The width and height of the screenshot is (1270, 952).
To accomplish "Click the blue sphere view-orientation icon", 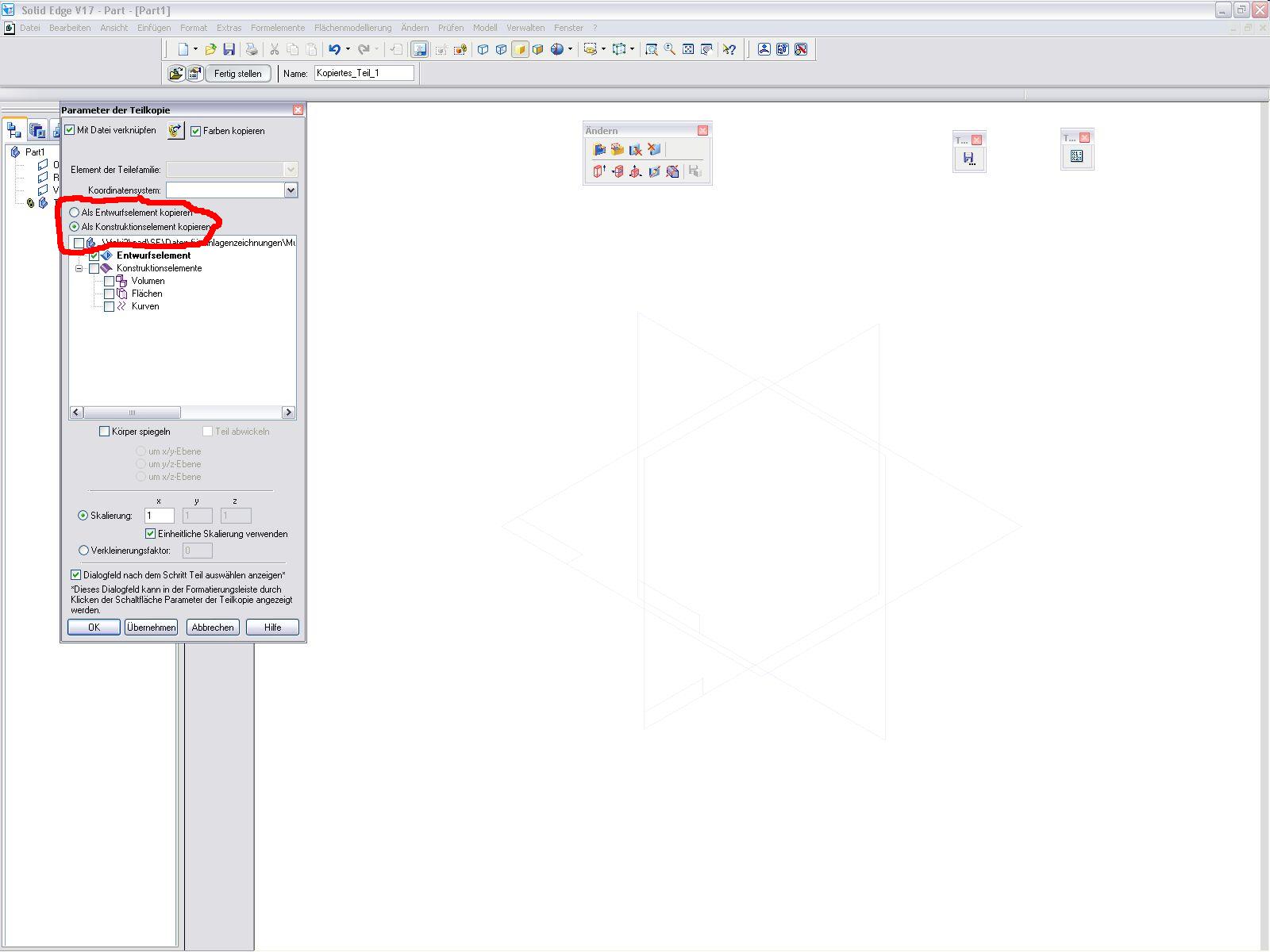I will [557, 49].
